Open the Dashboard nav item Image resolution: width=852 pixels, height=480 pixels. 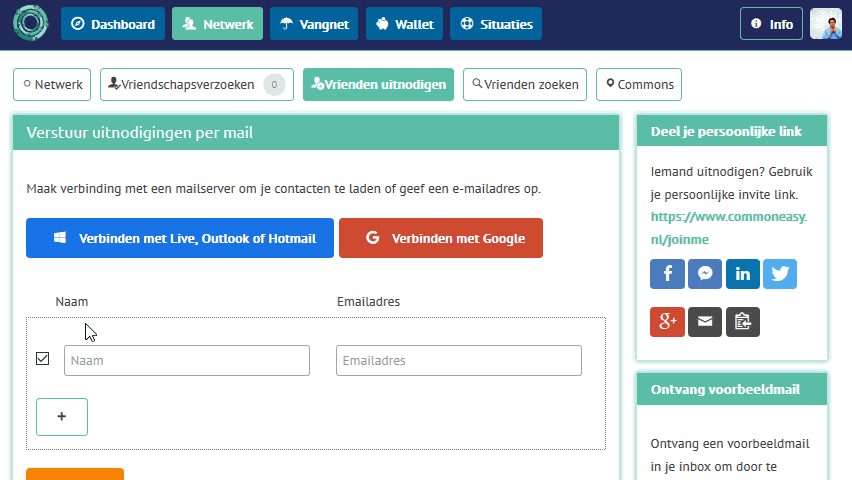tap(112, 24)
